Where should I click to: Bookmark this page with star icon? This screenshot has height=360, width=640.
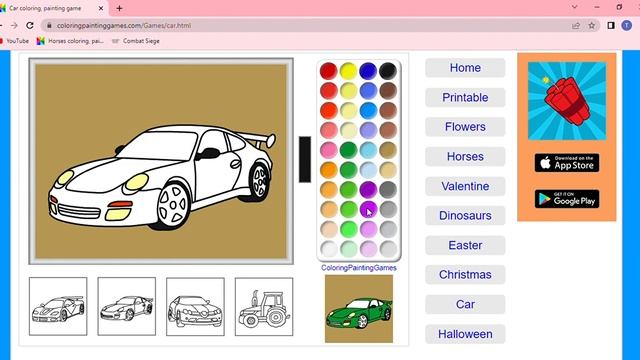tap(591, 25)
